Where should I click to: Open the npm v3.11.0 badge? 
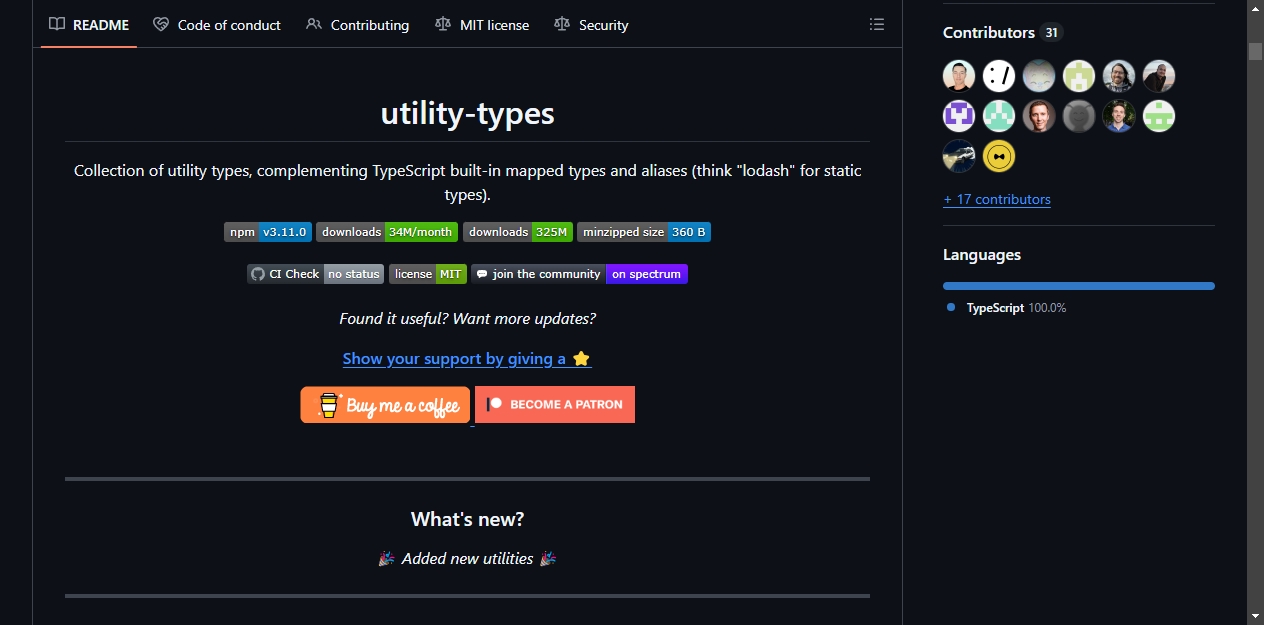pyautogui.click(x=268, y=232)
